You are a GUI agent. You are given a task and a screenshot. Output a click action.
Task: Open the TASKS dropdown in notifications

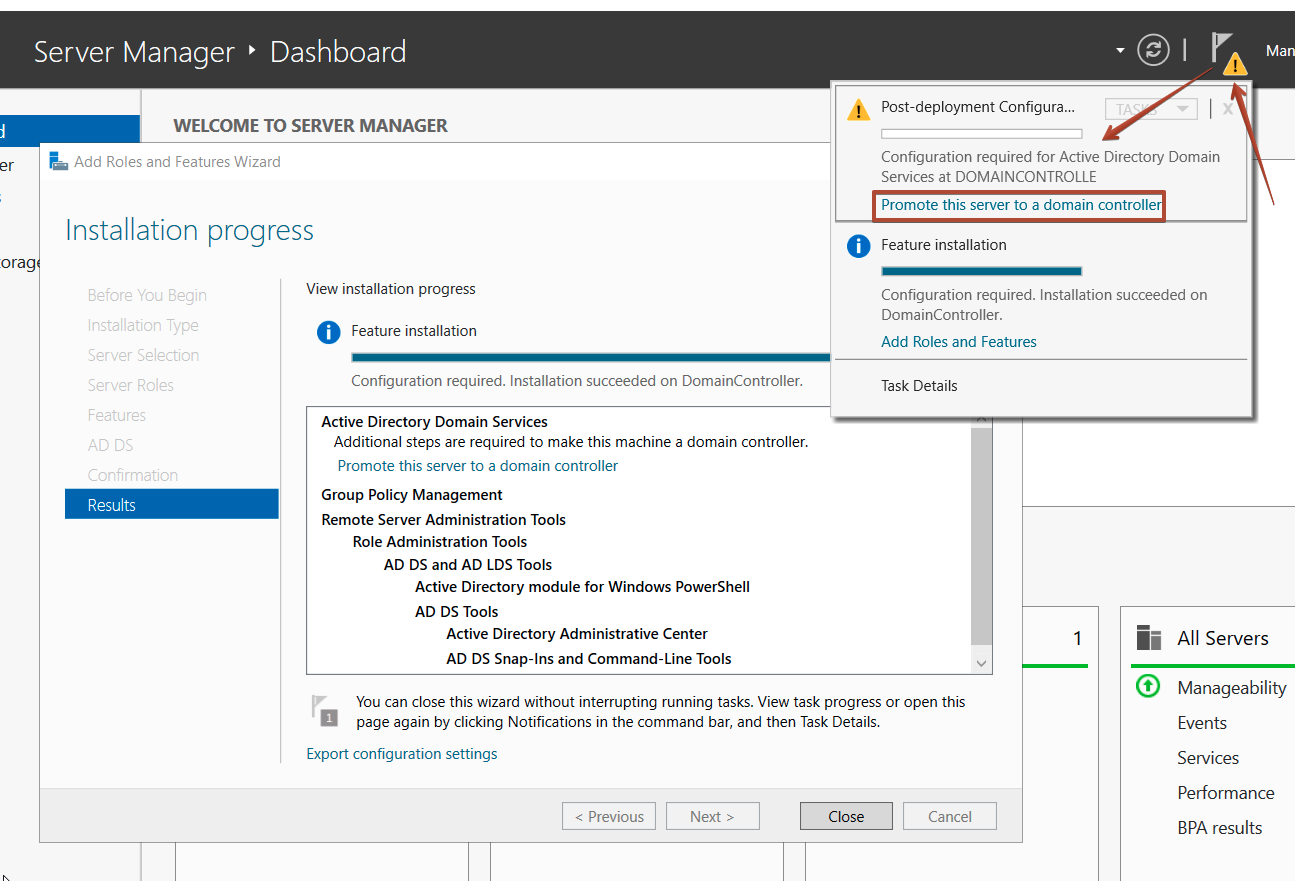pyautogui.click(x=1150, y=109)
